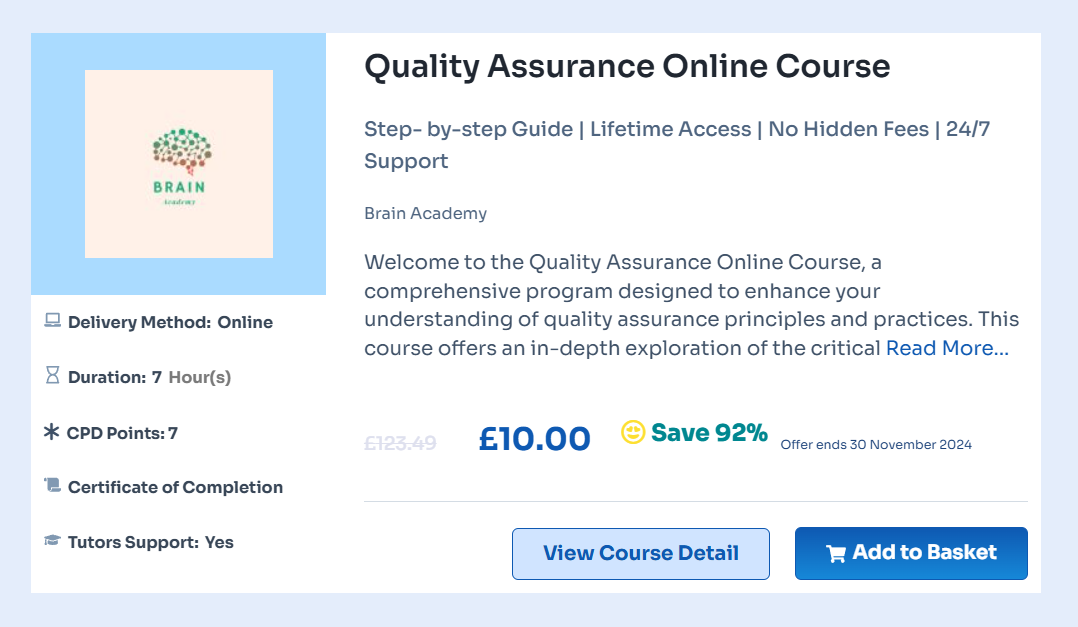Click the Offer ends 30 November 2024 text
Viewport: 1078px width, 627px height.
tap(875, 444)
